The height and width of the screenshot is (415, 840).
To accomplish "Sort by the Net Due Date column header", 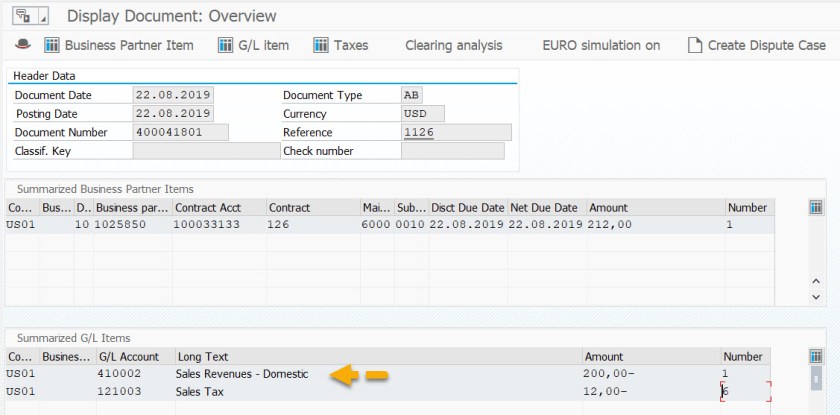I will click(x=545, y=207).
